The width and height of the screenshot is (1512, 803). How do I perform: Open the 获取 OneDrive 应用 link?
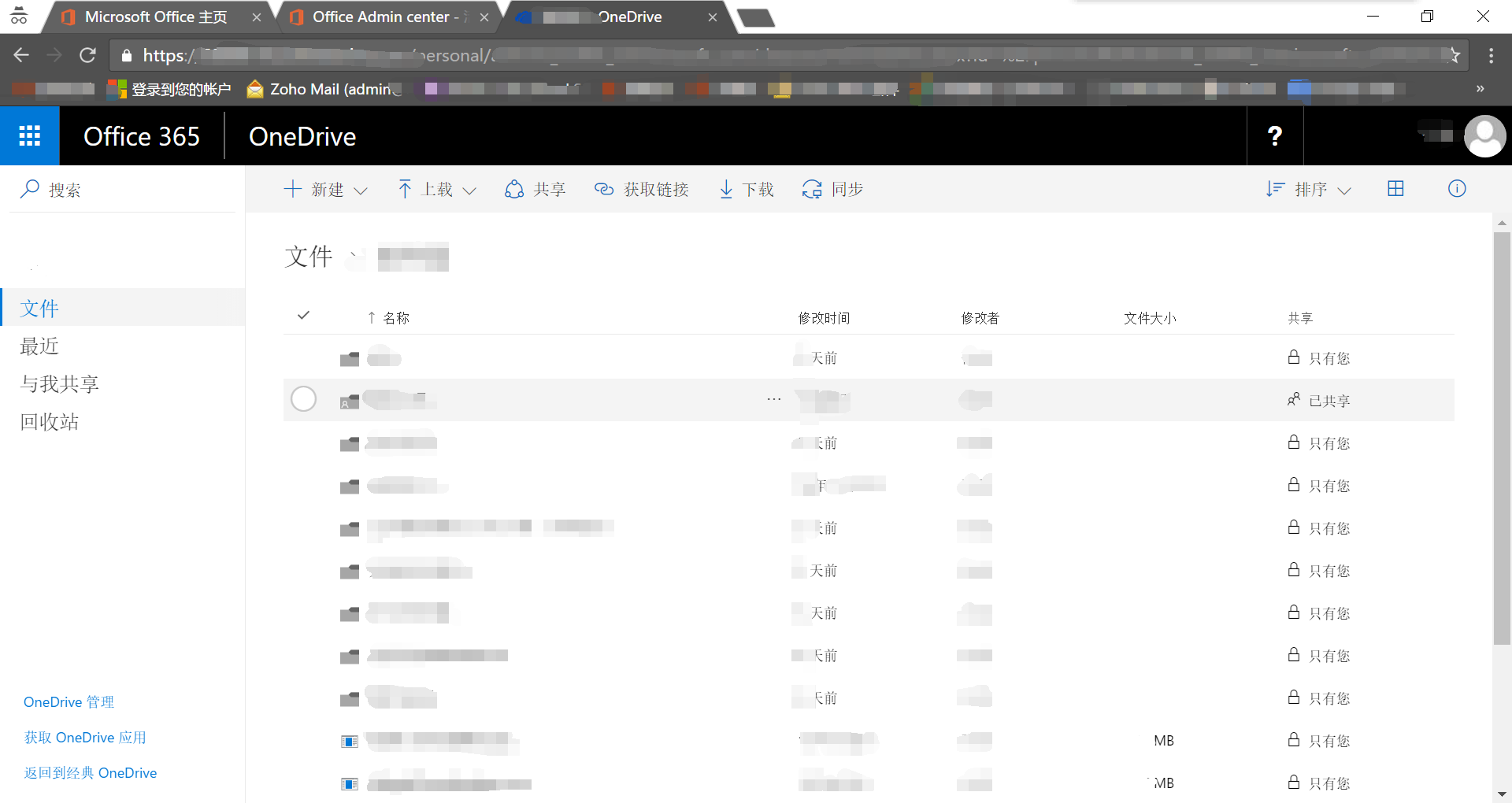point(85,738)
